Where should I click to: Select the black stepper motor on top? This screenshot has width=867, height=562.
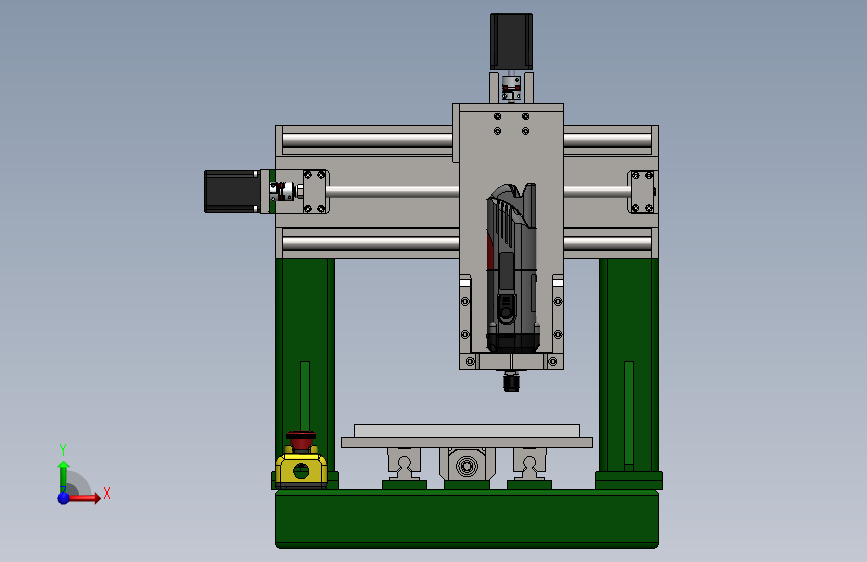(x=511, y=42)
